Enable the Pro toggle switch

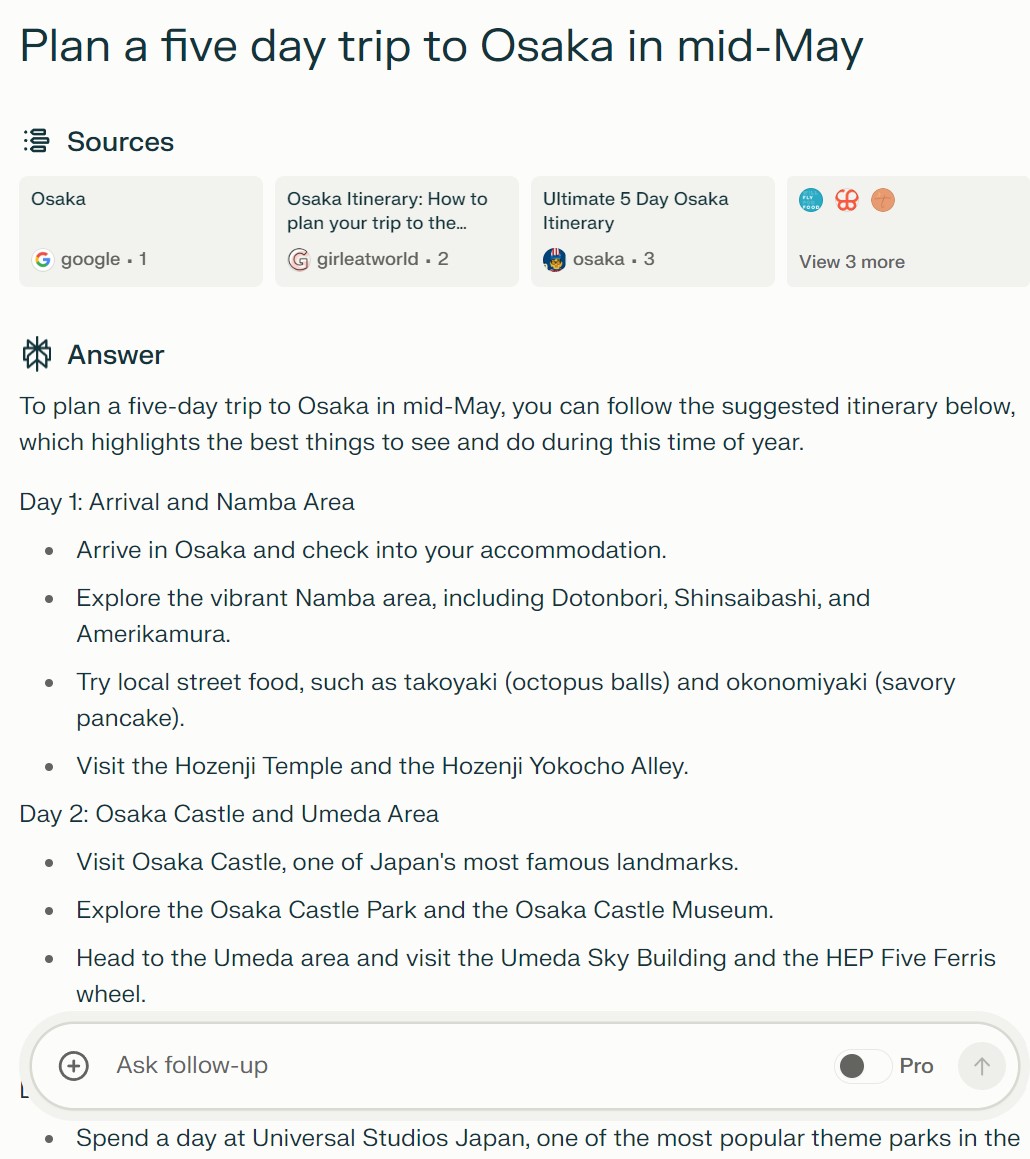pyautogui.click(x=863, y=1066)
